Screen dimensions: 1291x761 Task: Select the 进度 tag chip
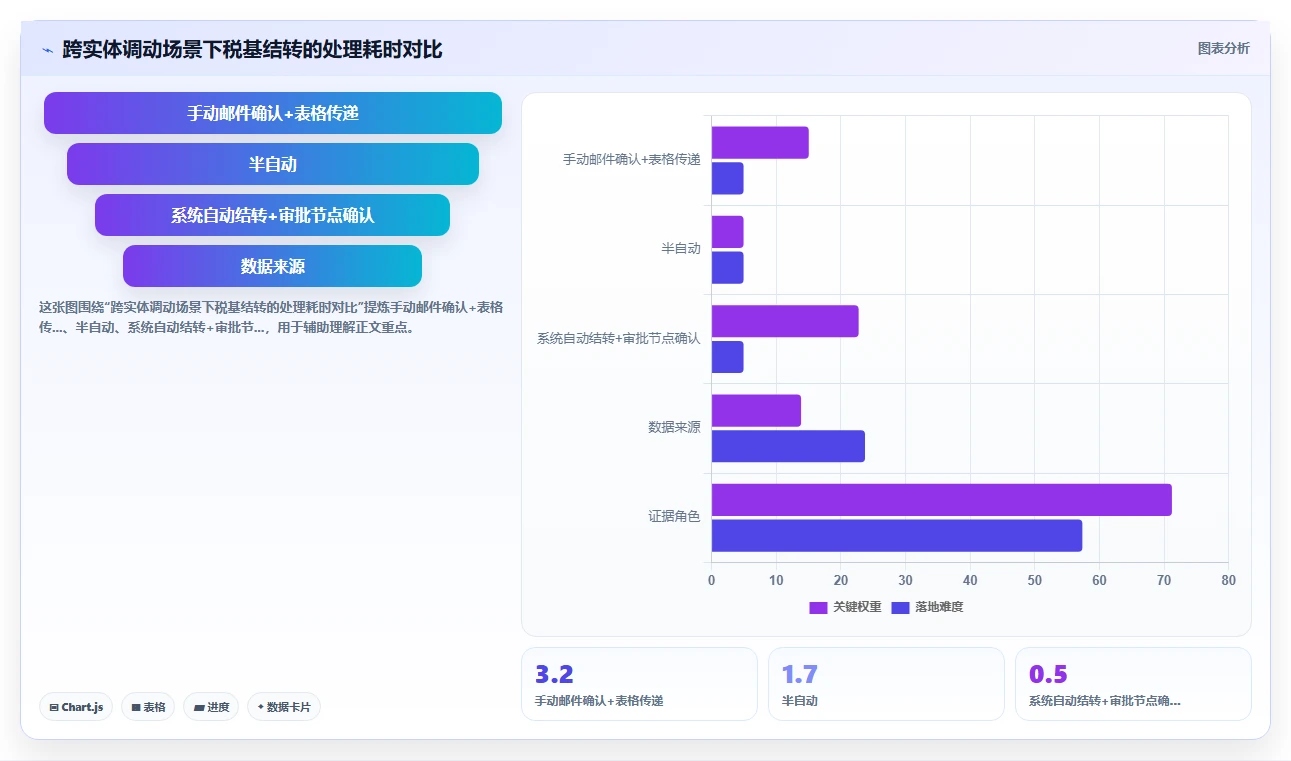(x=211, y=707)
